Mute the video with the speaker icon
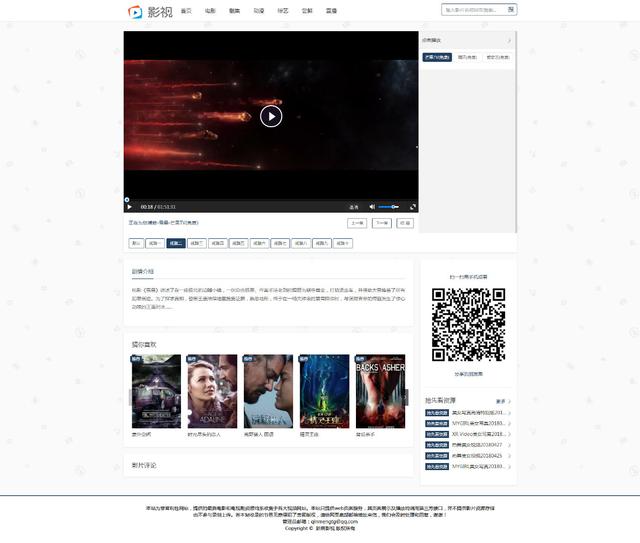 tap(372, 207)
